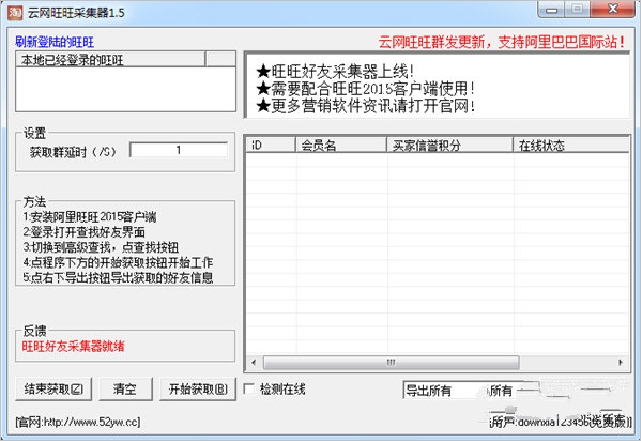Sort by the 在线状态 column header
Viewport: 641px width, 441px height.
click(571, 145)
